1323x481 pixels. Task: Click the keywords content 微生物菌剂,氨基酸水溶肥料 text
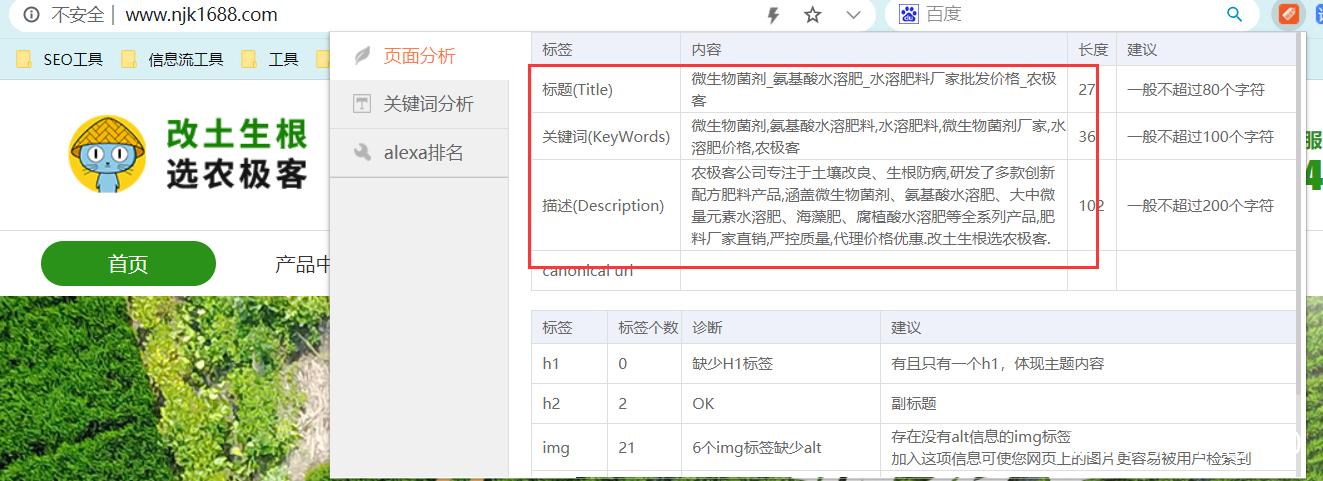click(878, 136)
